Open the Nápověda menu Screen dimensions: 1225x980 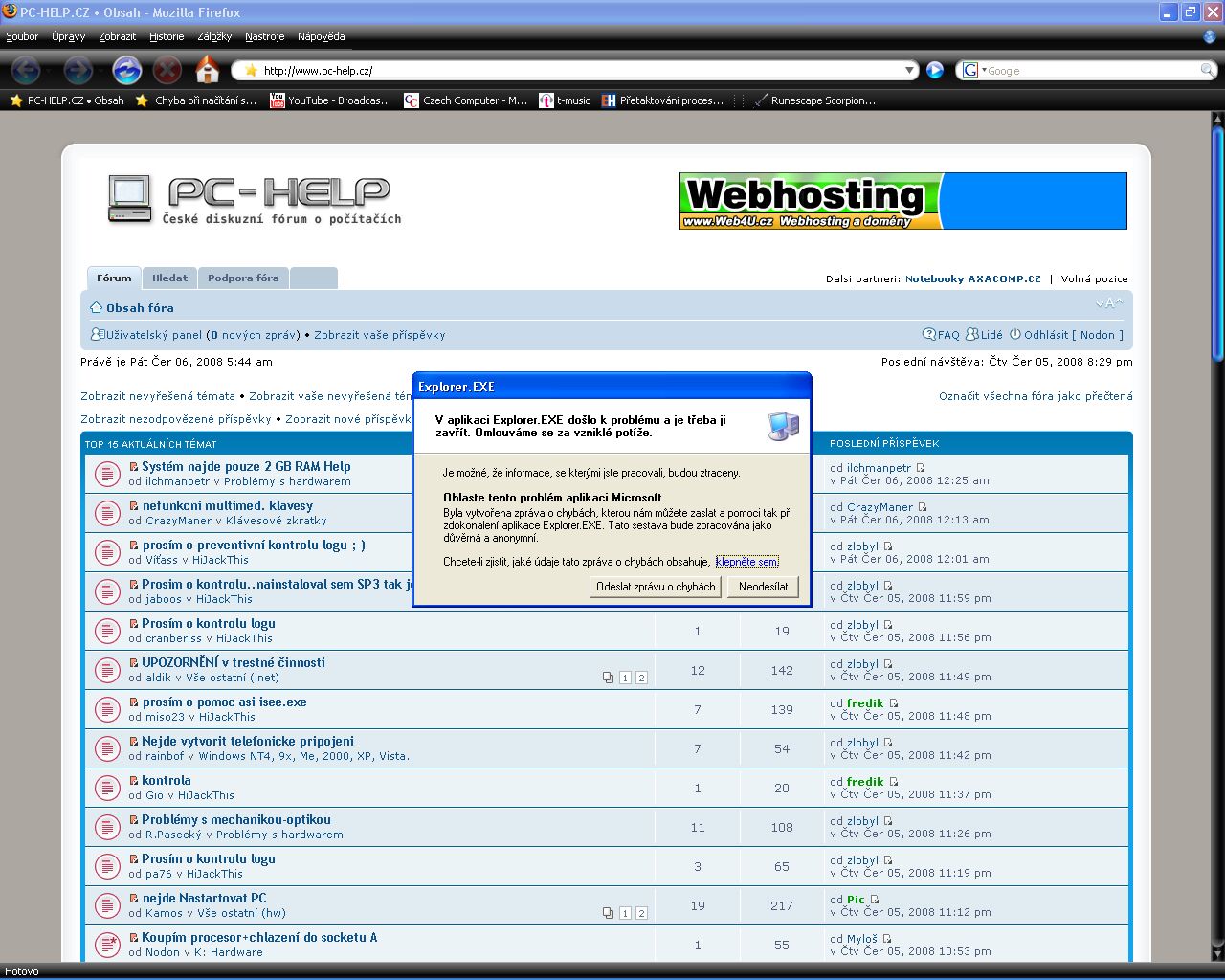click(322, 36)
